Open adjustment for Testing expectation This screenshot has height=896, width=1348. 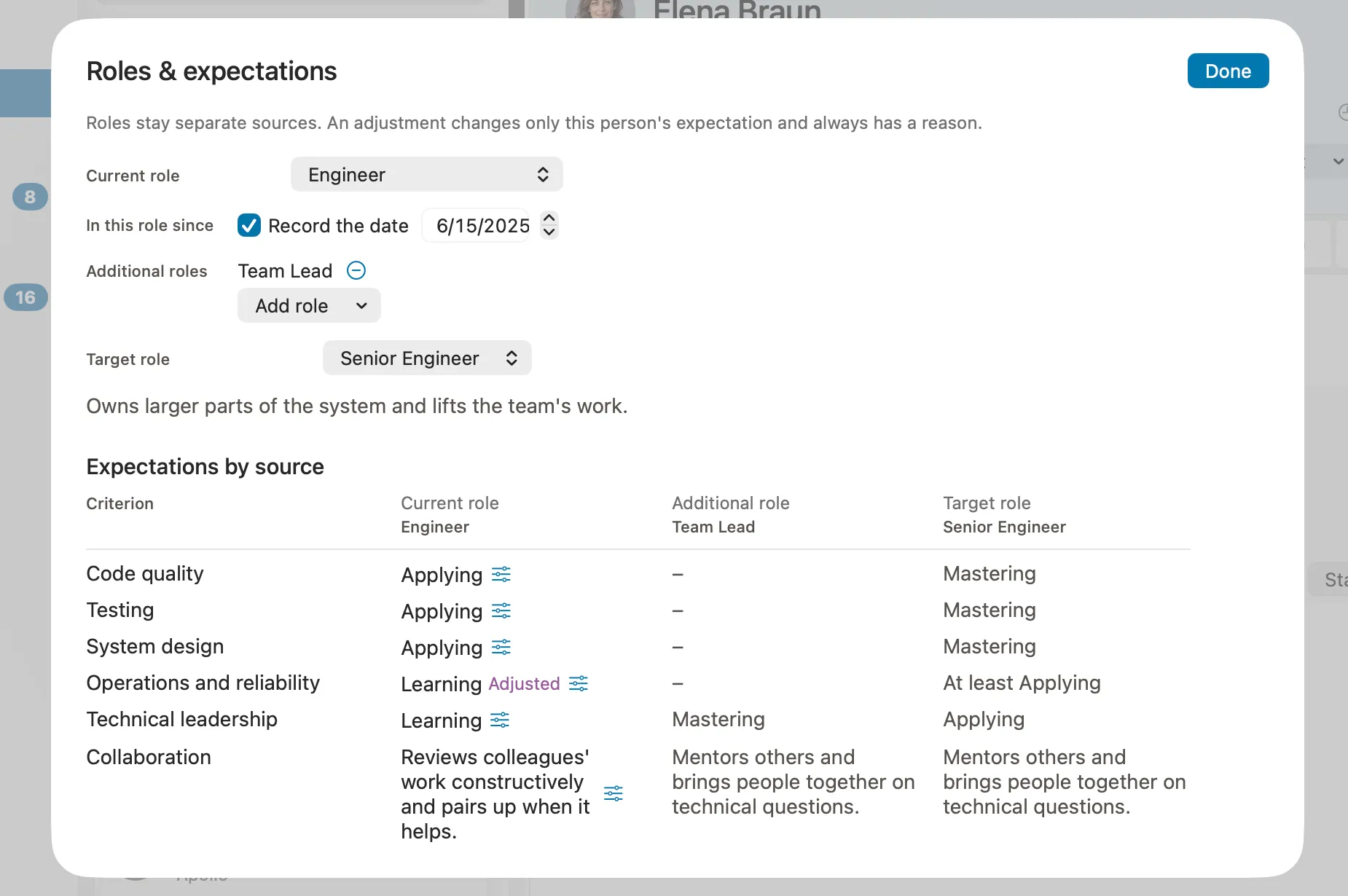click(x=501, y=610)
